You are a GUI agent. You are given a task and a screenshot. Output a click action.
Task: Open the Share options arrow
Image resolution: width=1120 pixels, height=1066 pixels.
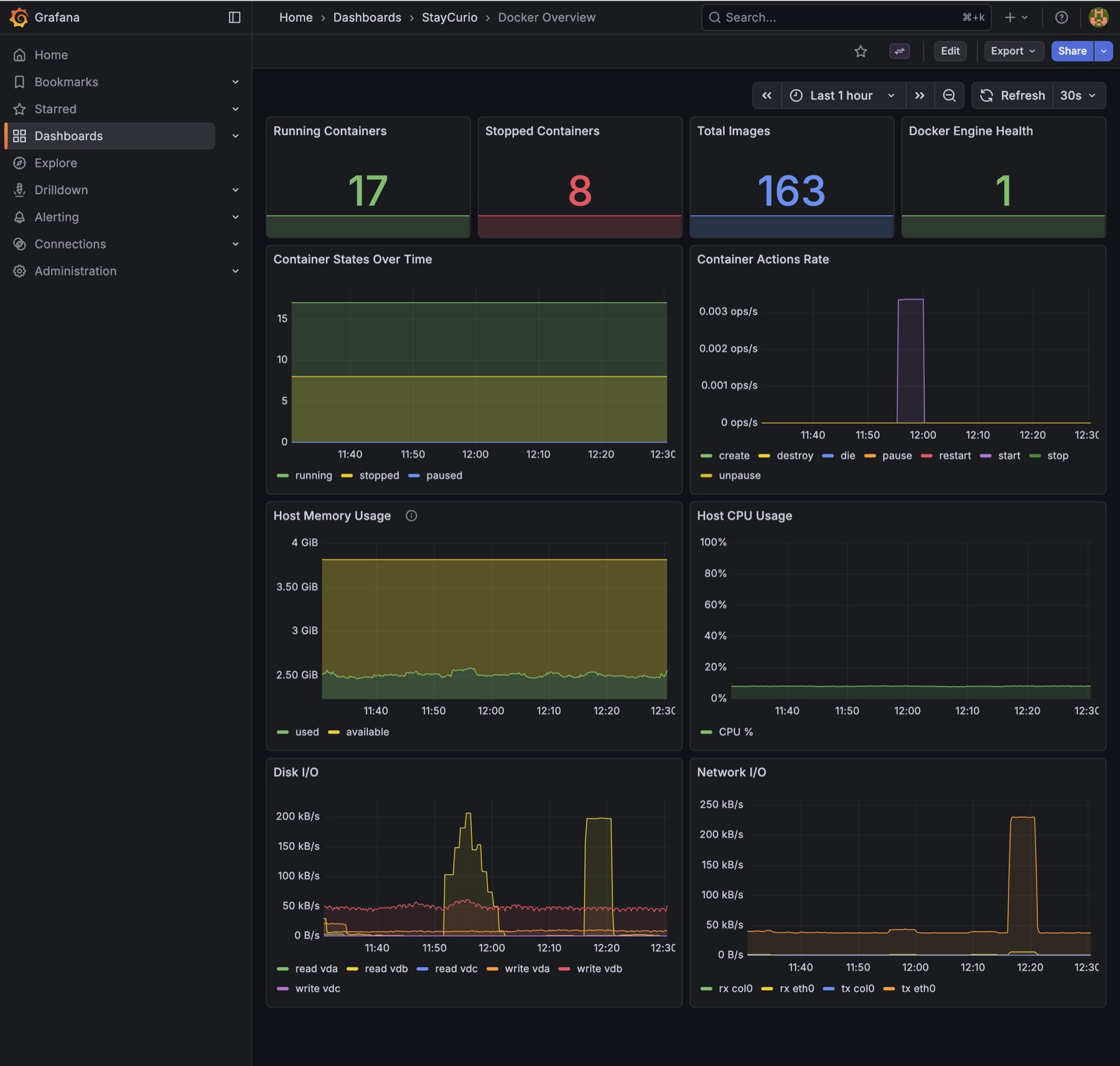click(1103, 51)
